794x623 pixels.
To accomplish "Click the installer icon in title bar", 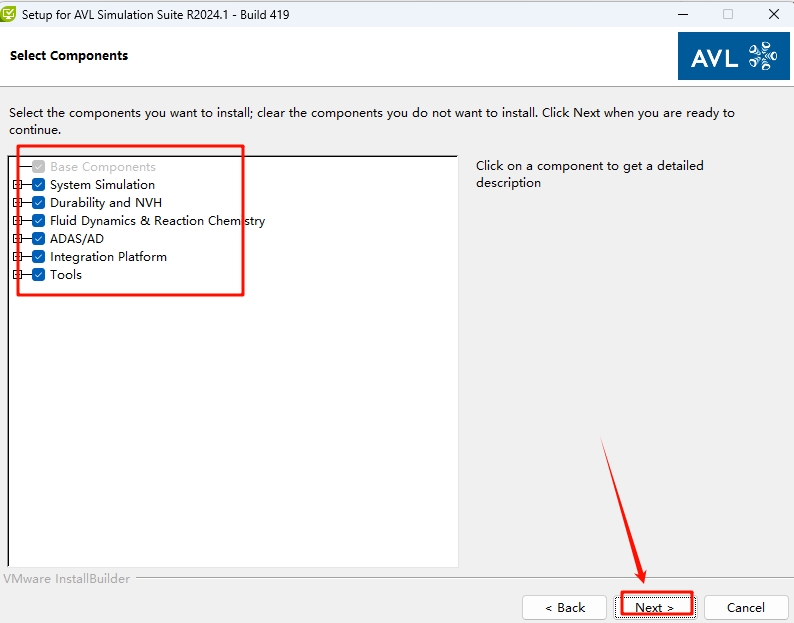I will [x=10, y=14].
